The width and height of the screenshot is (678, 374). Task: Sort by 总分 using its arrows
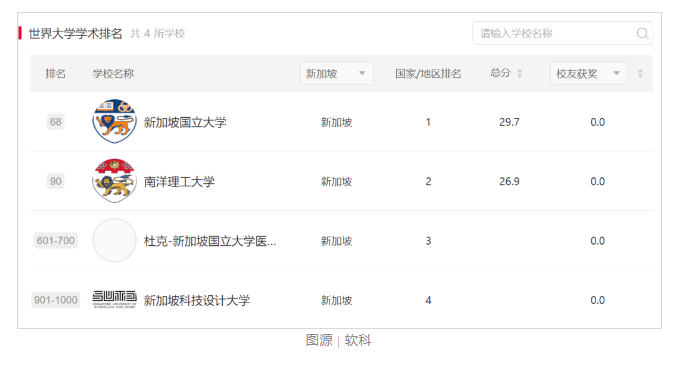(x=520, y=74)
